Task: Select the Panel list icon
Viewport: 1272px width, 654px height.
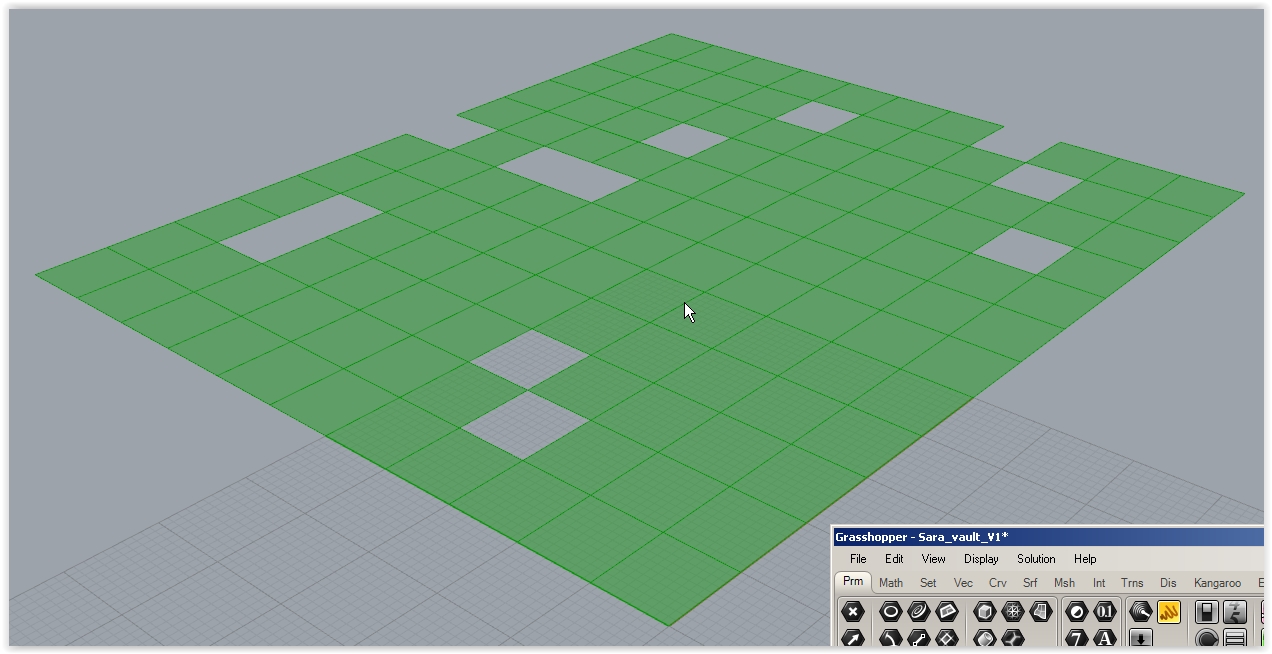Action: (1235, 638)
